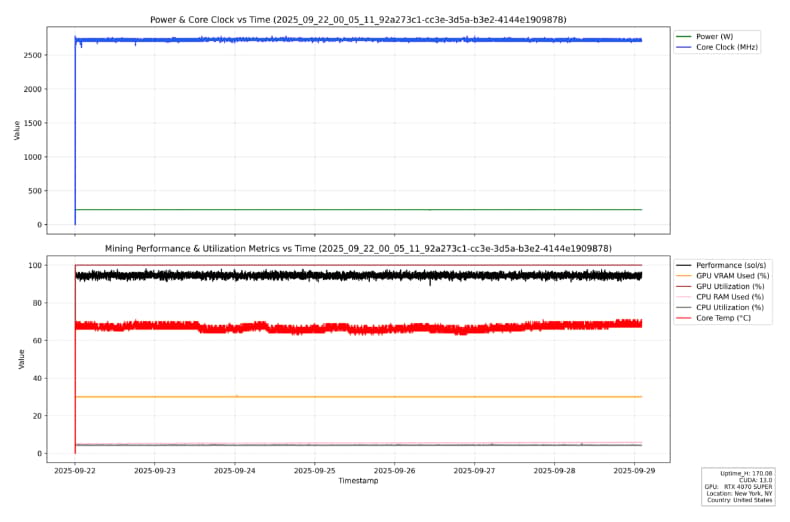Viewport: 790px width, 522px height.
Task: Select the 'Core Clock (MHz)' legend entry
Action: tap(717, 47)
